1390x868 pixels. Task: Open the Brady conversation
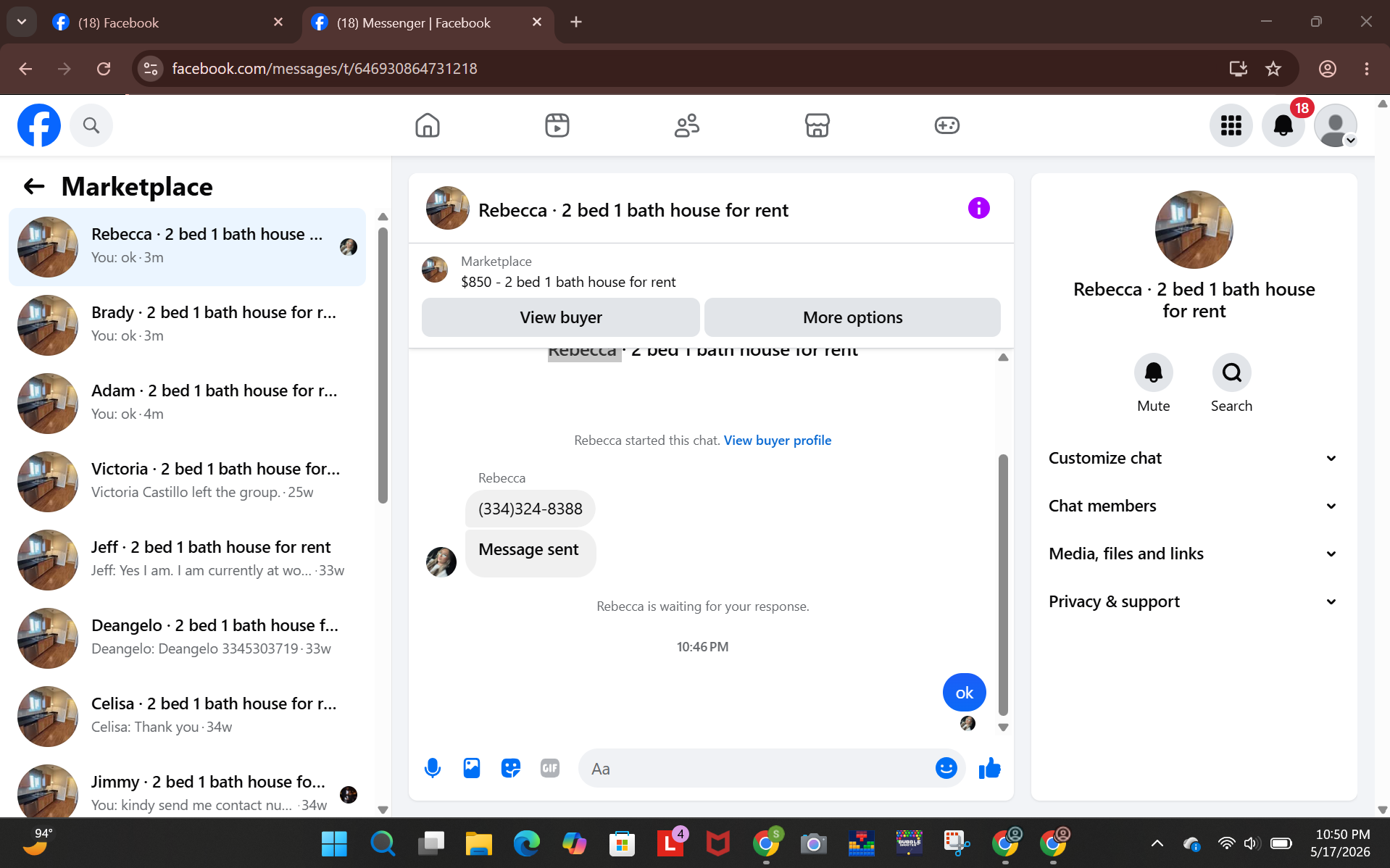pyautogui.click(x=187, y=325)
